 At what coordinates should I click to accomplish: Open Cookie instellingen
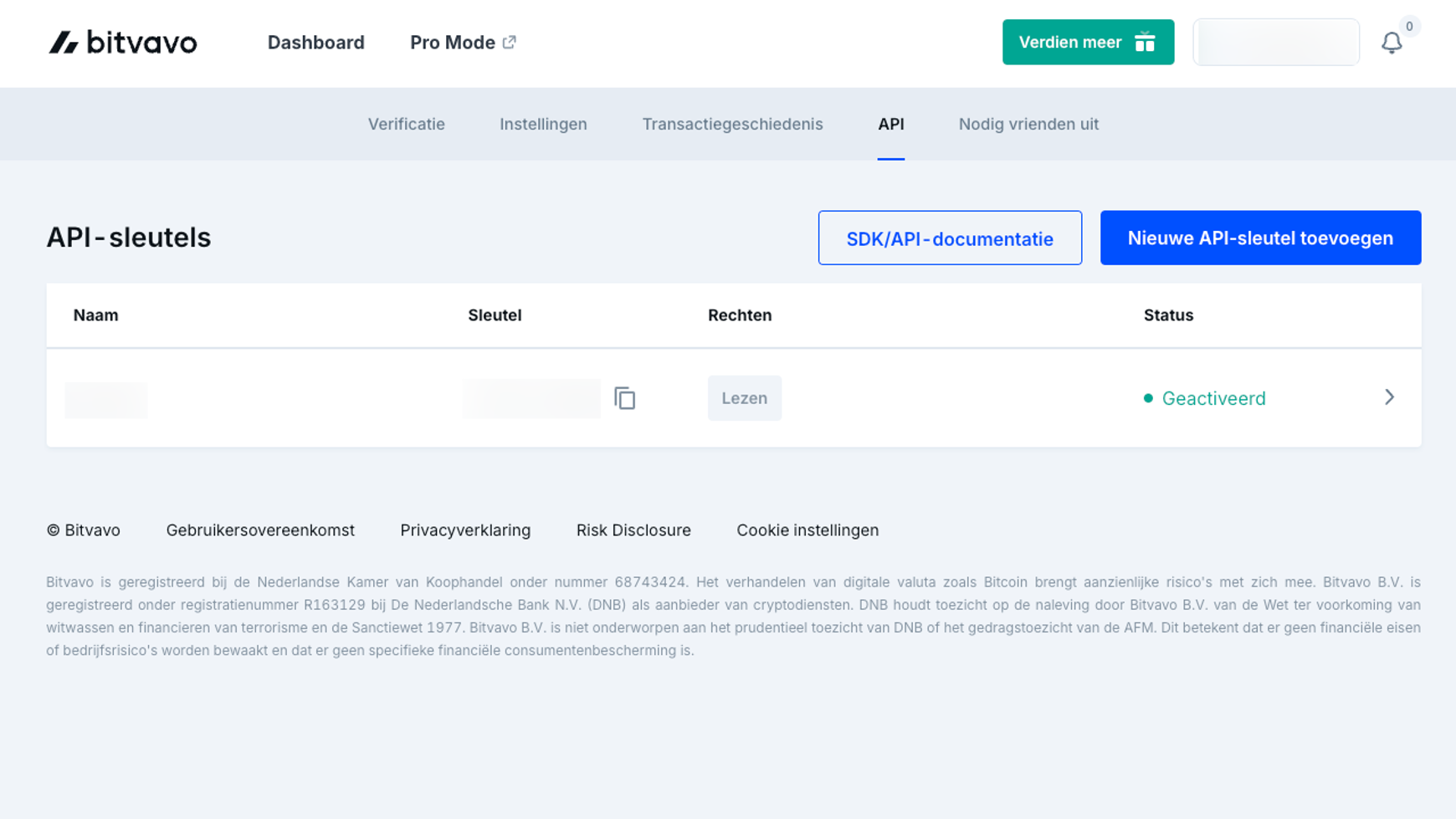coord(807,530)
